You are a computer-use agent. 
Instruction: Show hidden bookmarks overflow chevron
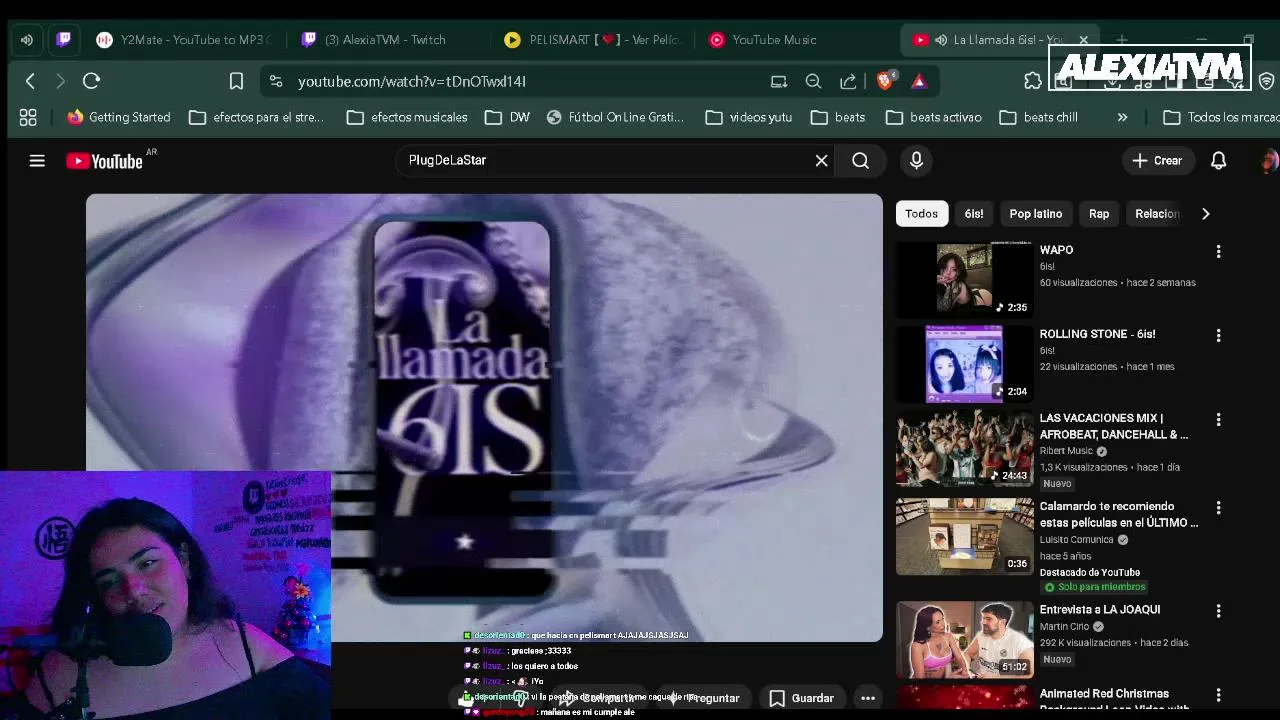point(1122,117)
